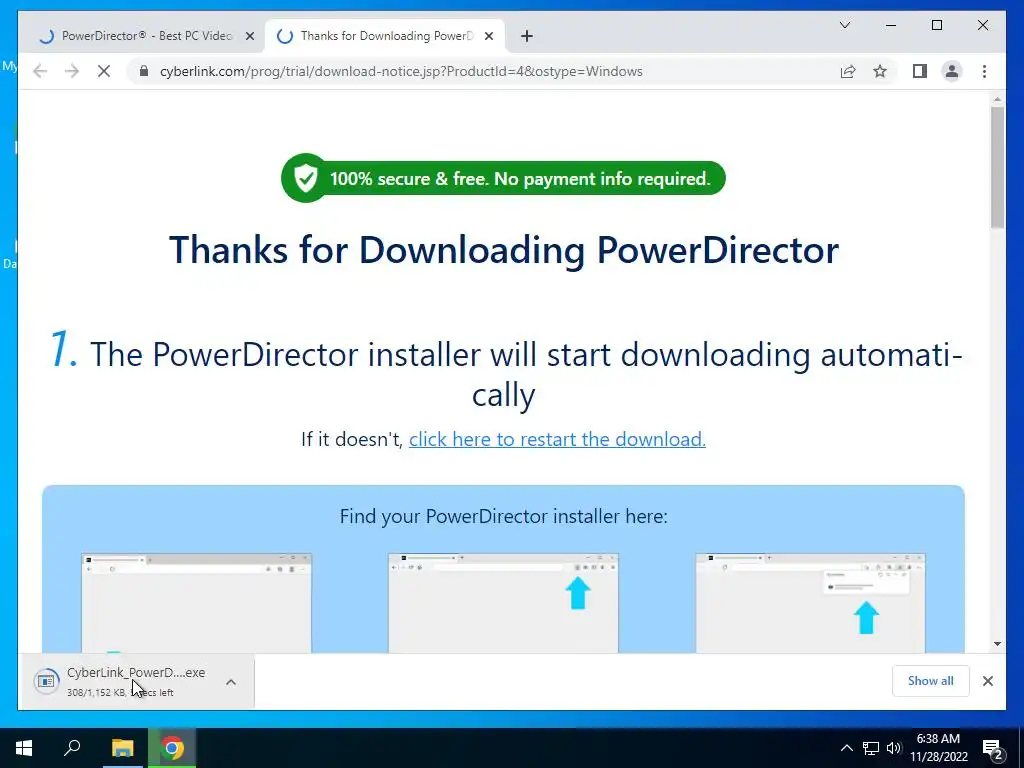Click the first installer location thumbnail

tap(197, 603)
